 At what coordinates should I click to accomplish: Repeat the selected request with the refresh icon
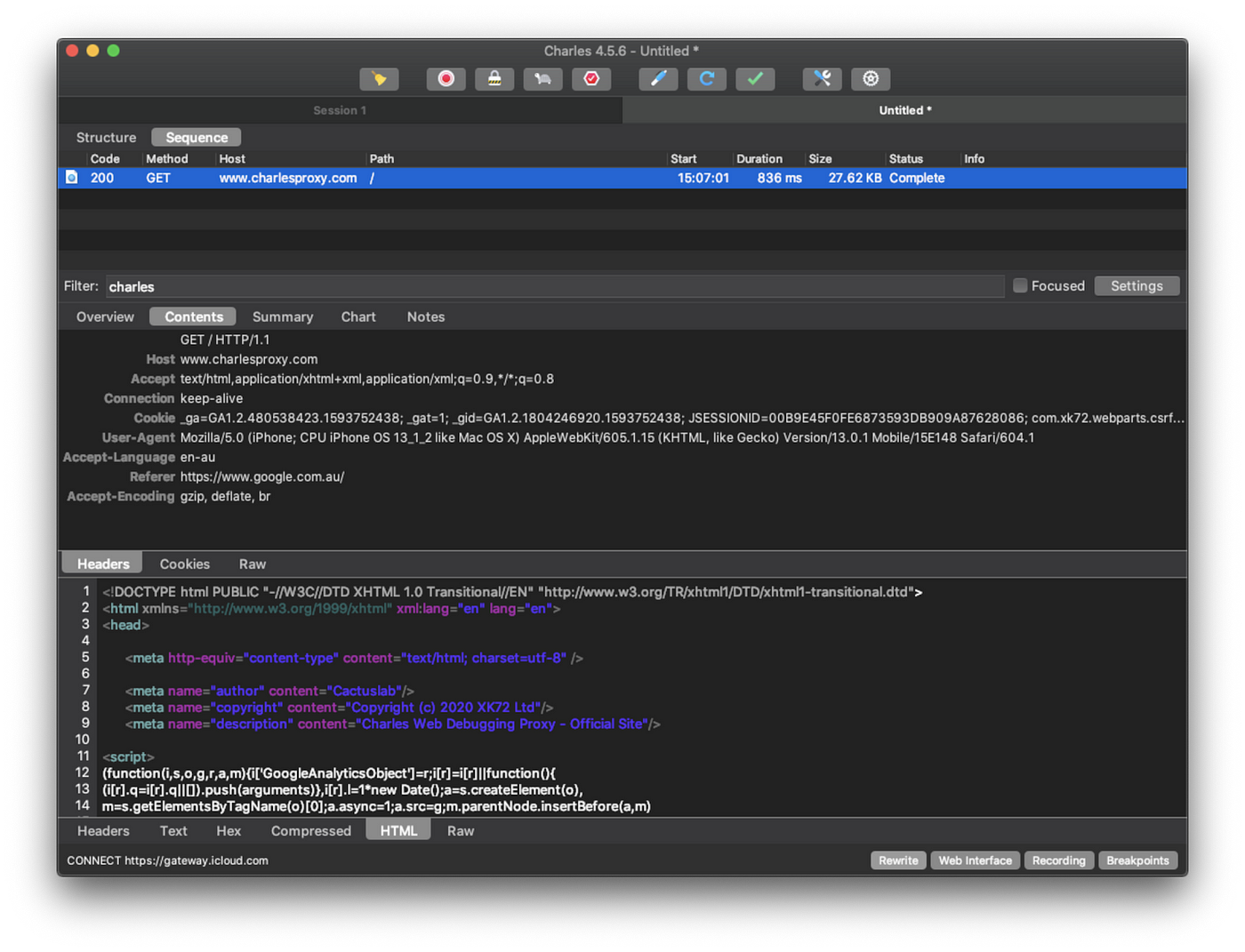707,79
